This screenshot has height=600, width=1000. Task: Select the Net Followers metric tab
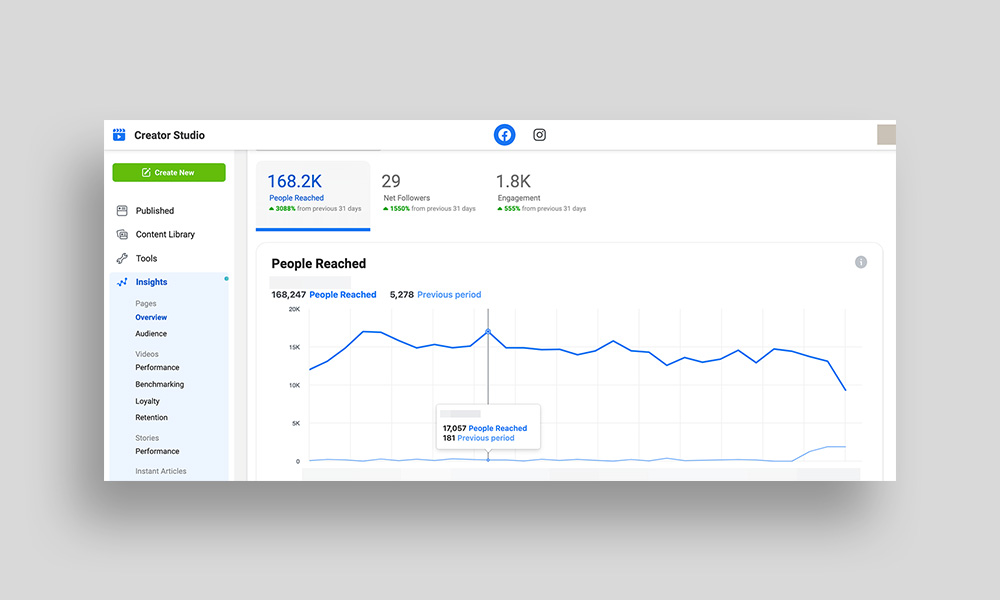(429, 194)
